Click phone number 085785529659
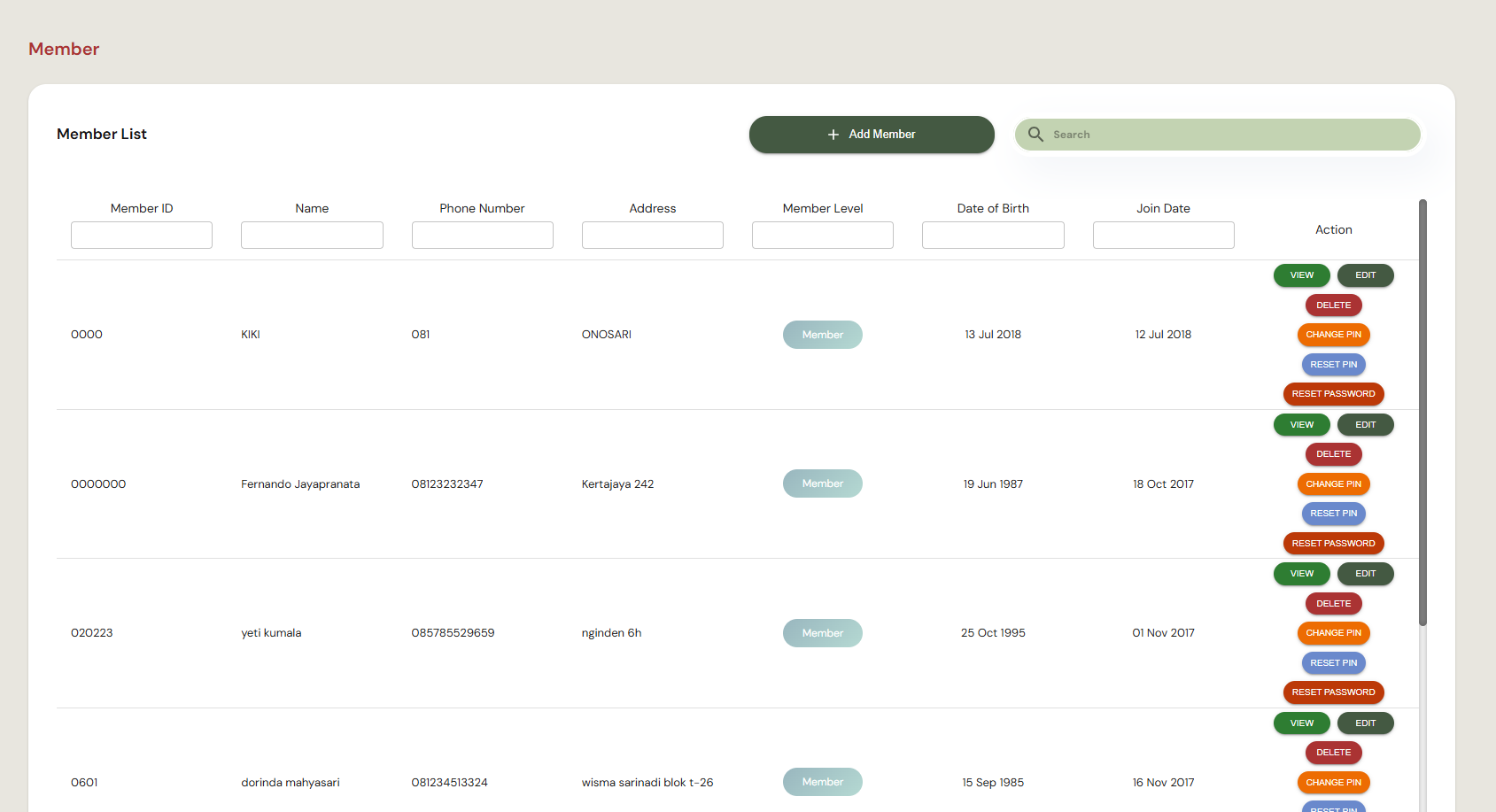Viewport: 1496px width, 812px height. click(453, 633)
